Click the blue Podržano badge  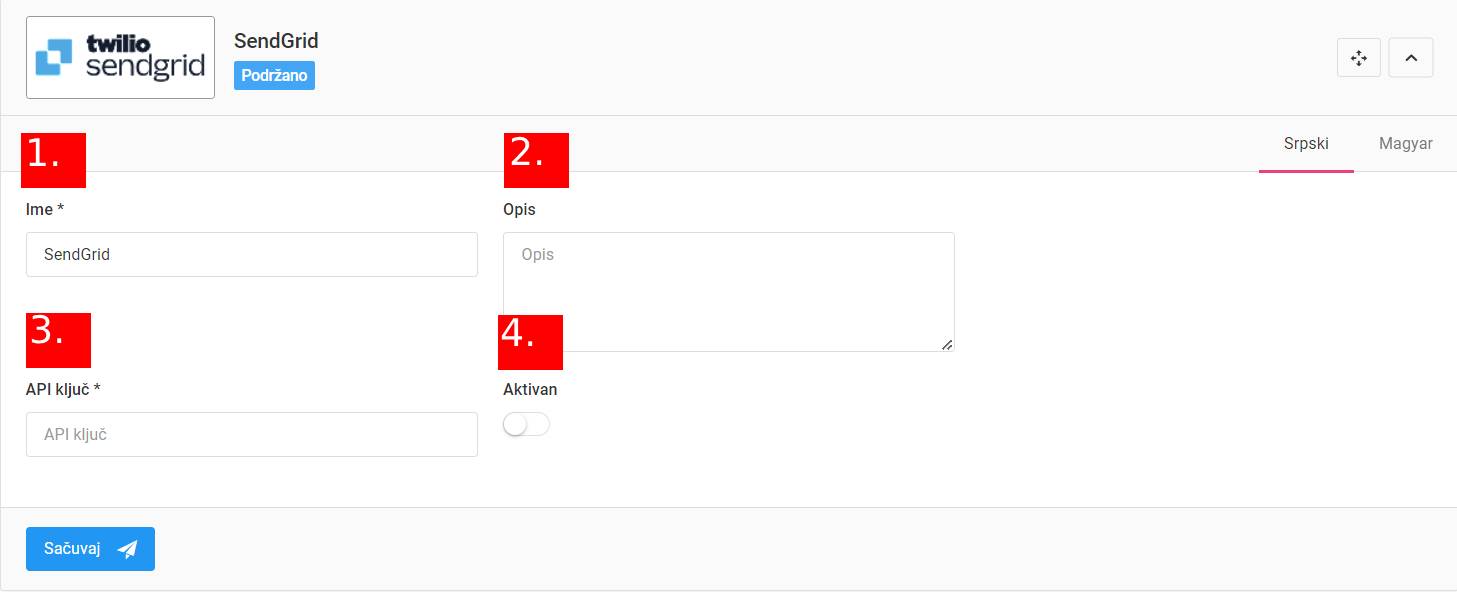(x=274, y=76)
